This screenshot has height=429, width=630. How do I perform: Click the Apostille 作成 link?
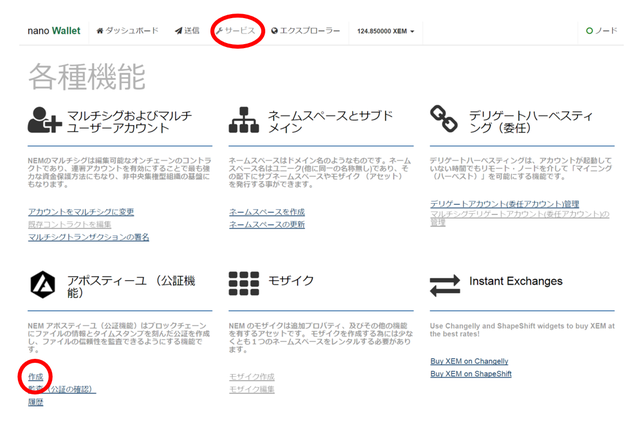(35, 377)
